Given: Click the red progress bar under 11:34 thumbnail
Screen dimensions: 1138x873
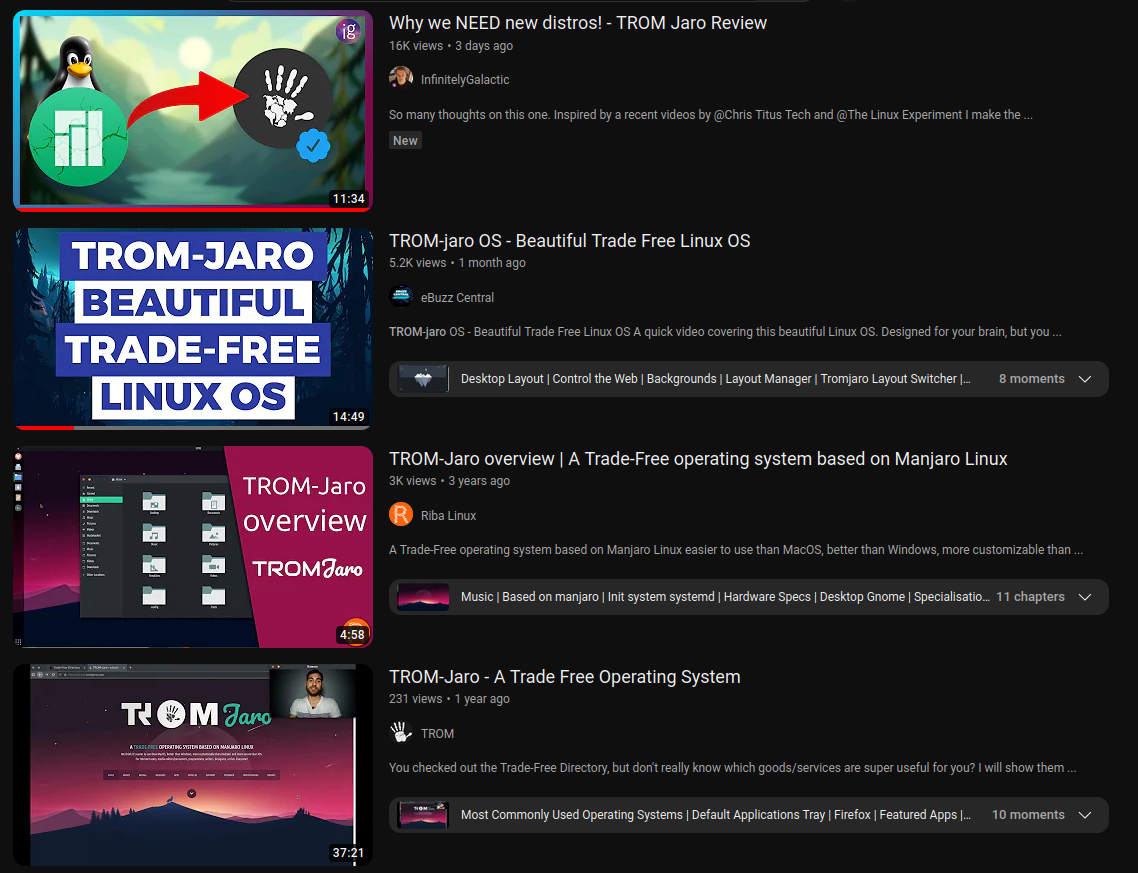Looking at the screenshot, I should [193, 209].
